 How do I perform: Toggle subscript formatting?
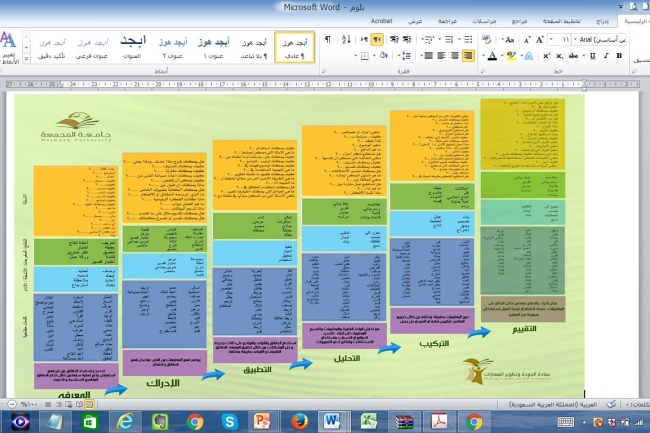coord(559,56)
